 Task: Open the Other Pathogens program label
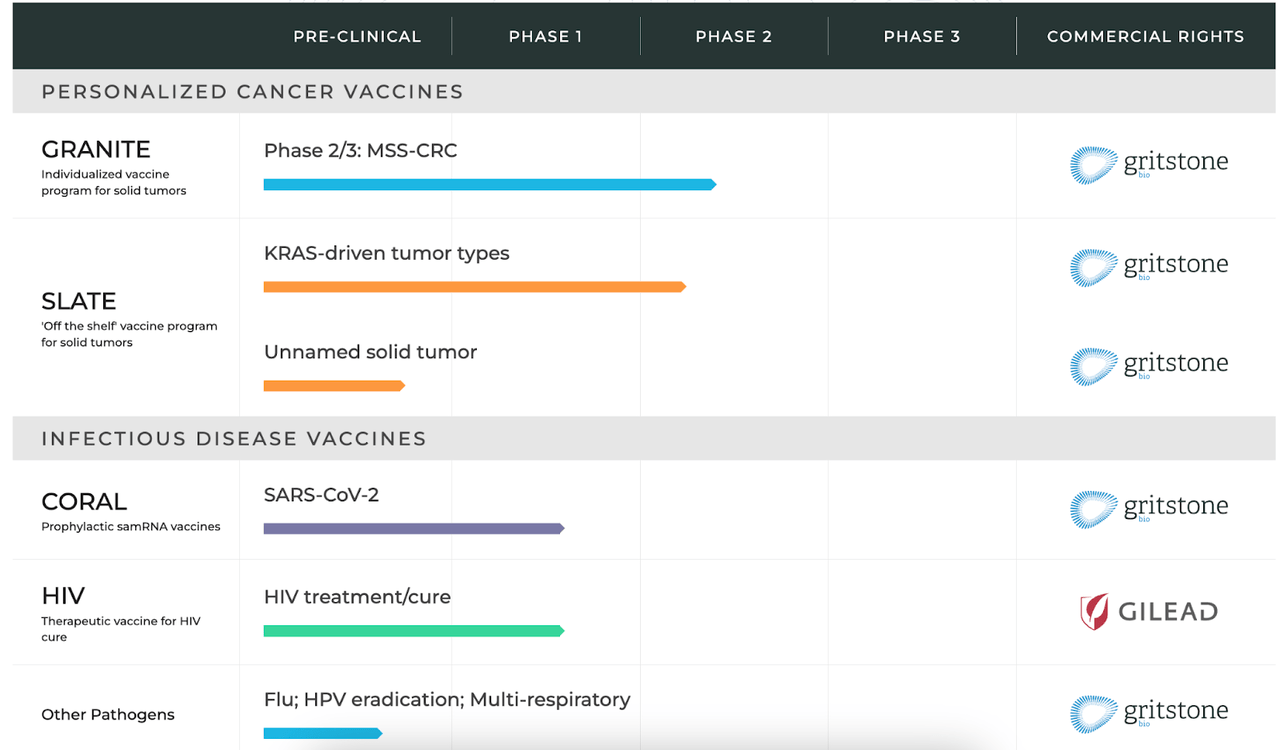108,715
